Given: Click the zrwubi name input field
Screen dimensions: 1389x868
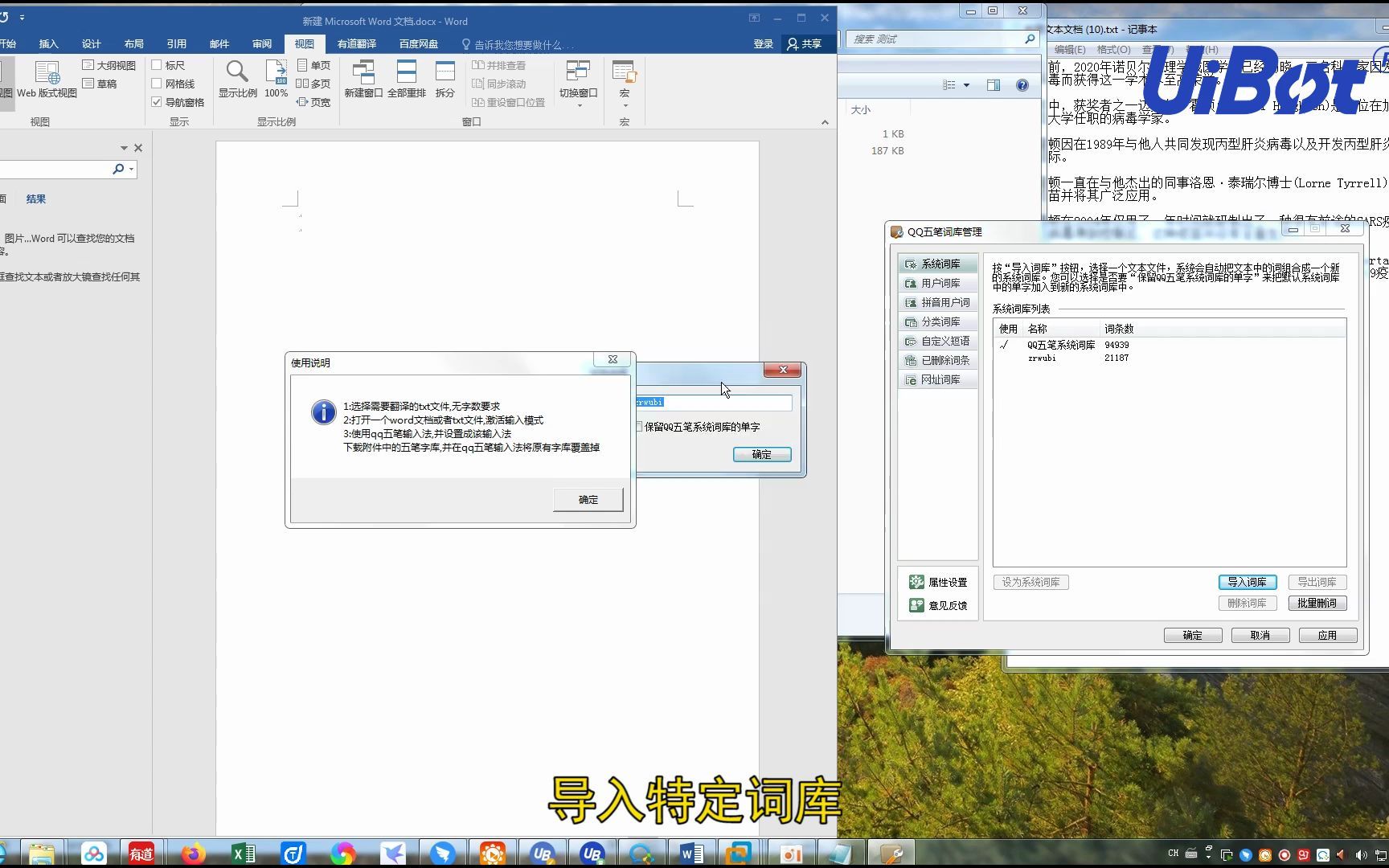Looking at the screenshot, I should 713,402.
